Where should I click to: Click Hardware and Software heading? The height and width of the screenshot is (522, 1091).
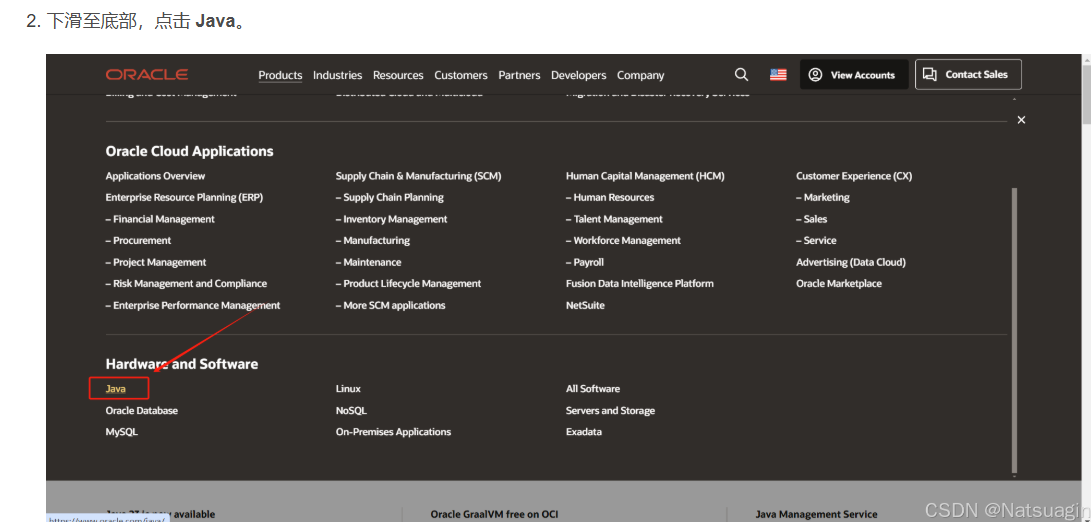(x=182, y=364)
